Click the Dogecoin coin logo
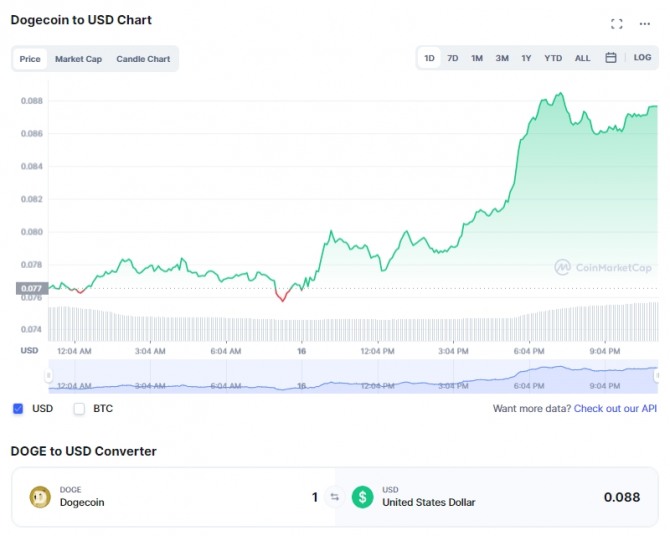This screenshot has width=670, height=536. click(40, 497)
